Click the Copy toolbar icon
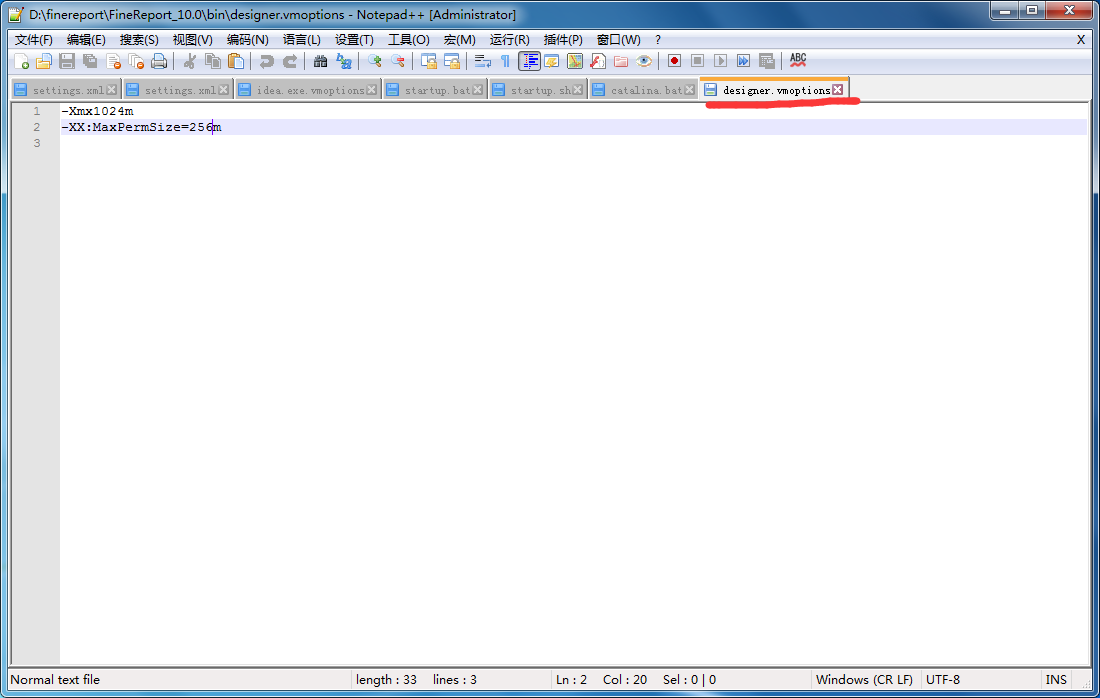Image resolution: width=1100 pixels, height=698 pixels. [x=213, y=62]
